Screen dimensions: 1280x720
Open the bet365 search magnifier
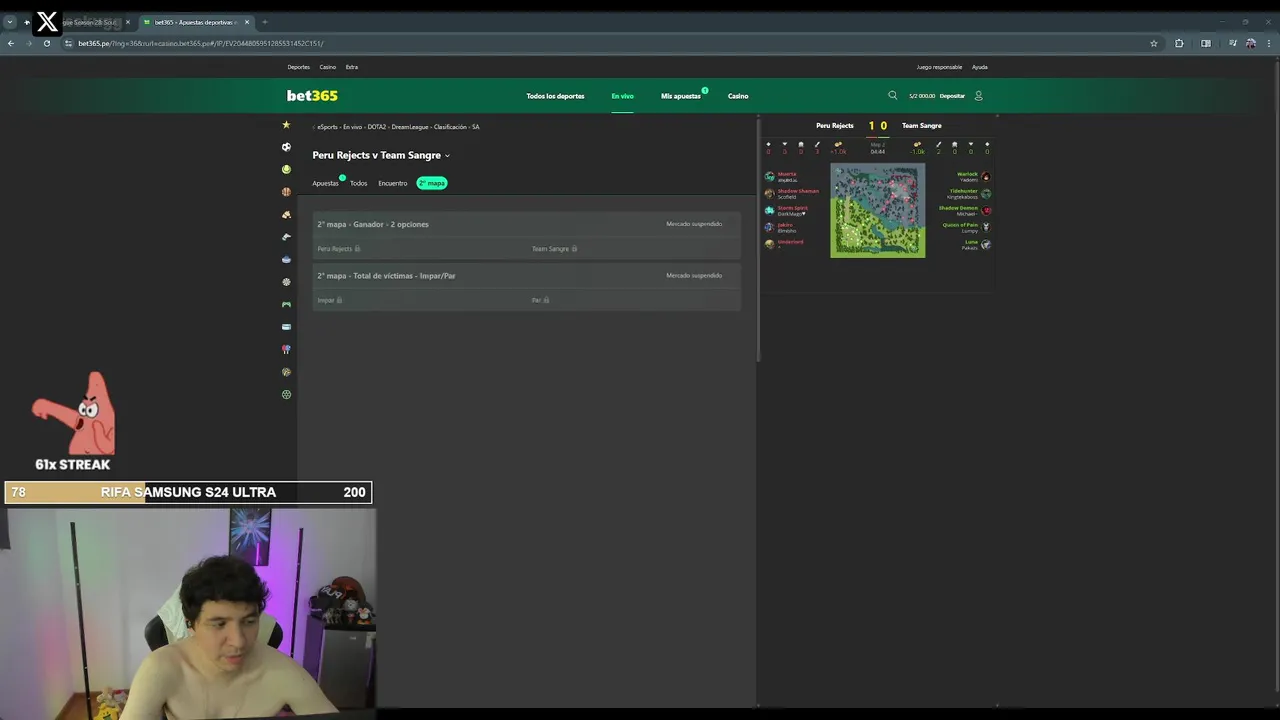tap(893, 95)
